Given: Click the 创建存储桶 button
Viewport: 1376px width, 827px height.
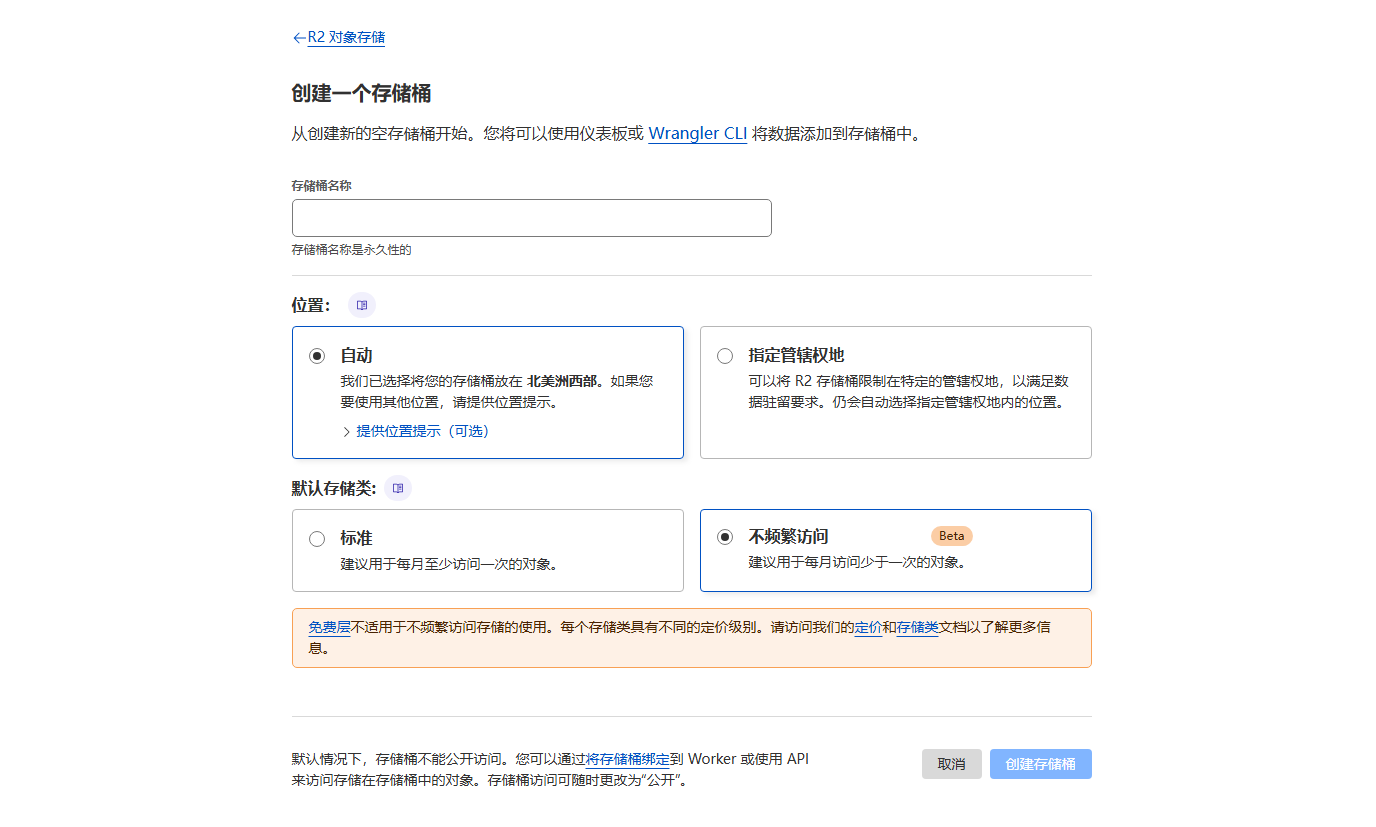Looking at the screenshot, I should click(1040, 764).
